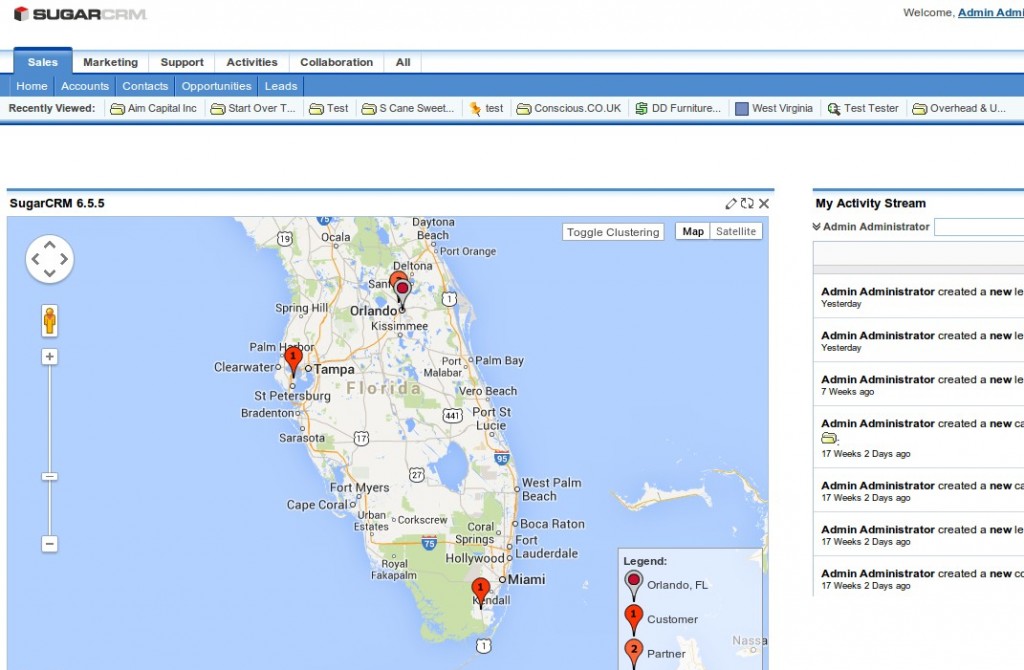Open Conscious.CO.UK recently viewed record
Image resolution: width=1024 pixels, height=670 pixels.
point(569,108)
